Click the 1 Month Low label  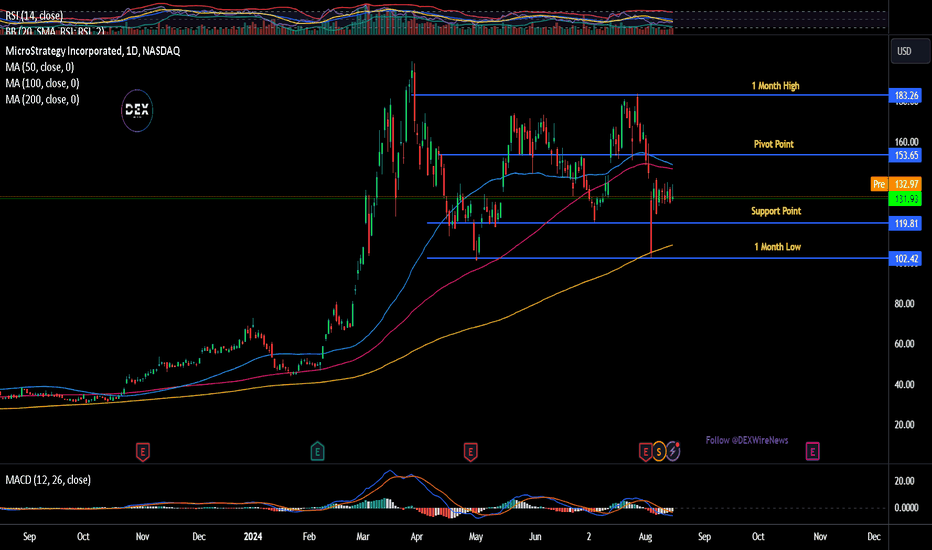(777, 247)
